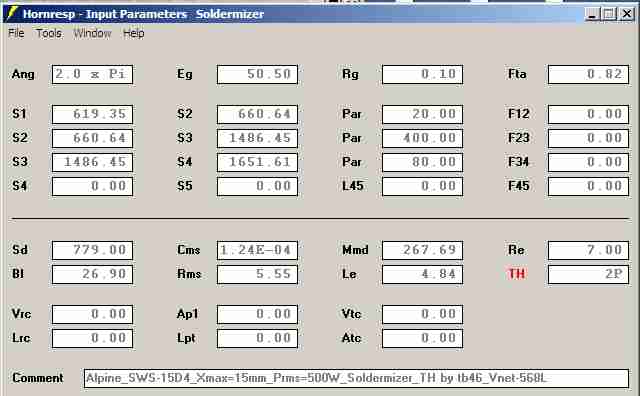Open the Help menu
The image size is (640, 396).
(133, 33)
